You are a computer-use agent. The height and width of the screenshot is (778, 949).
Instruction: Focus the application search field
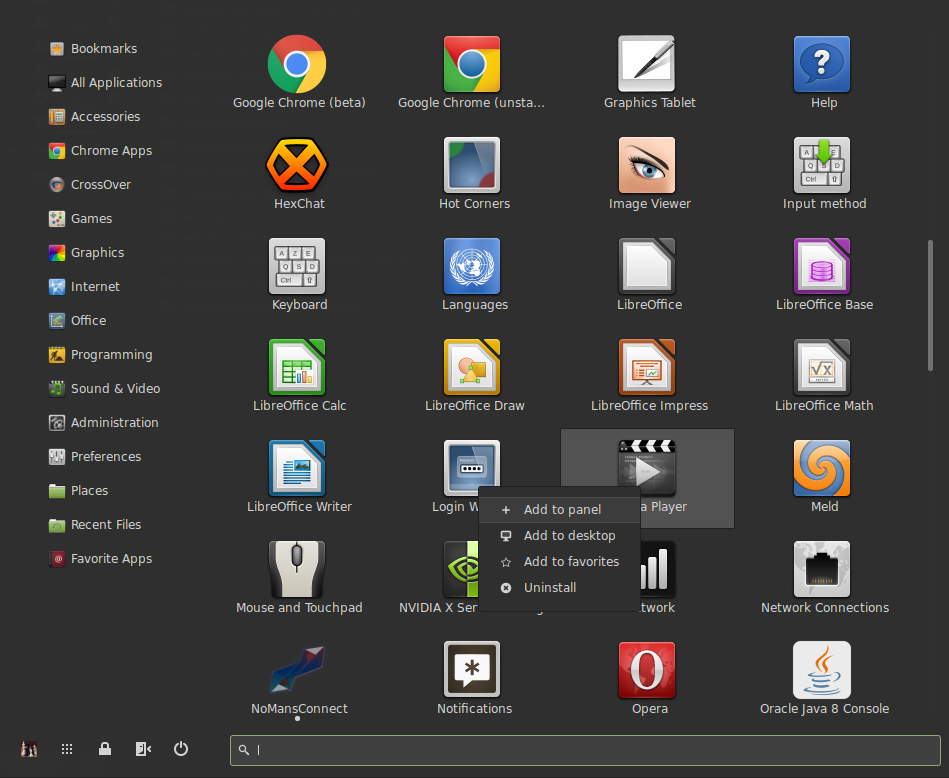point(585,750)
